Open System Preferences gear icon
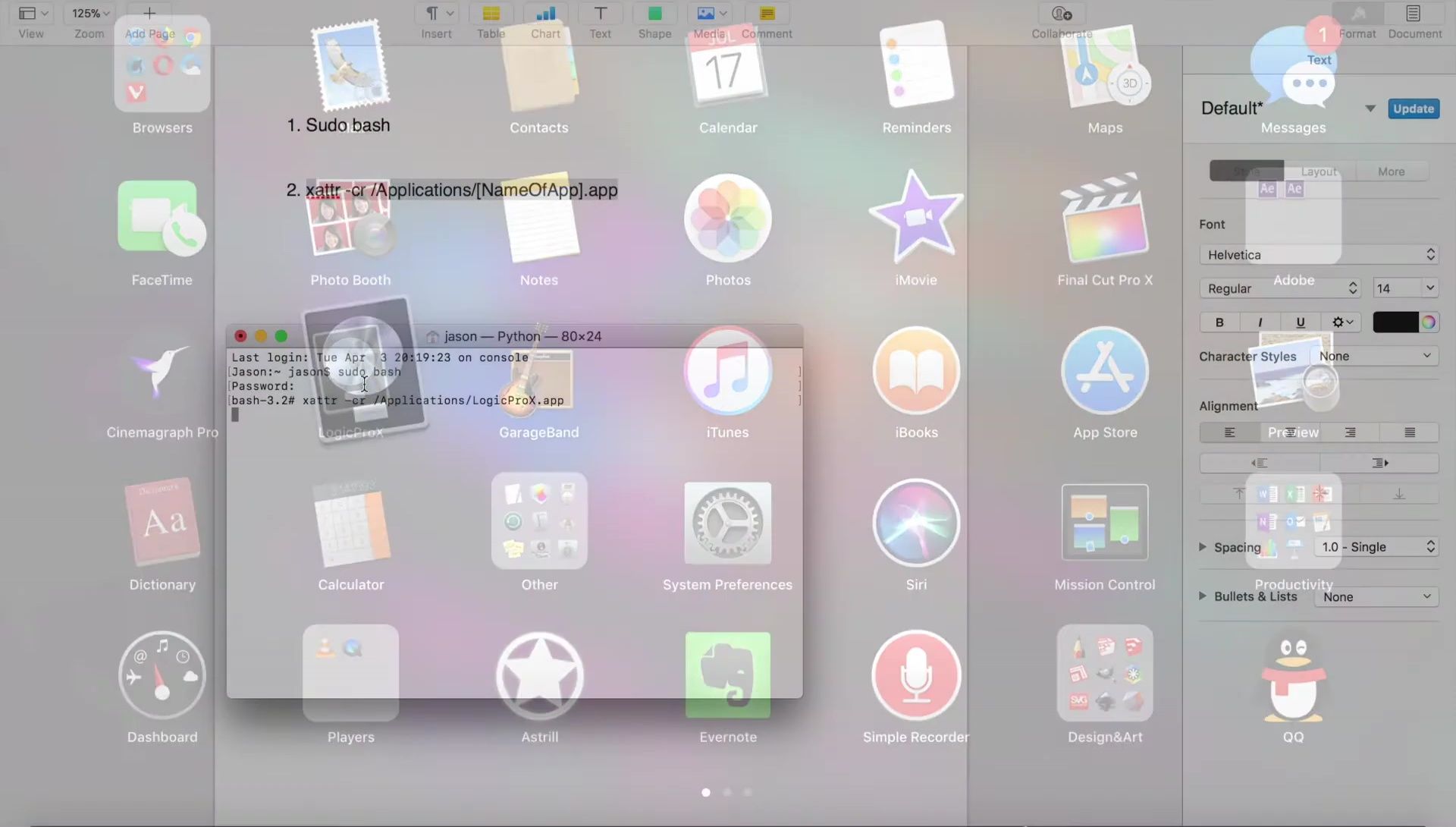 [727, 524]
